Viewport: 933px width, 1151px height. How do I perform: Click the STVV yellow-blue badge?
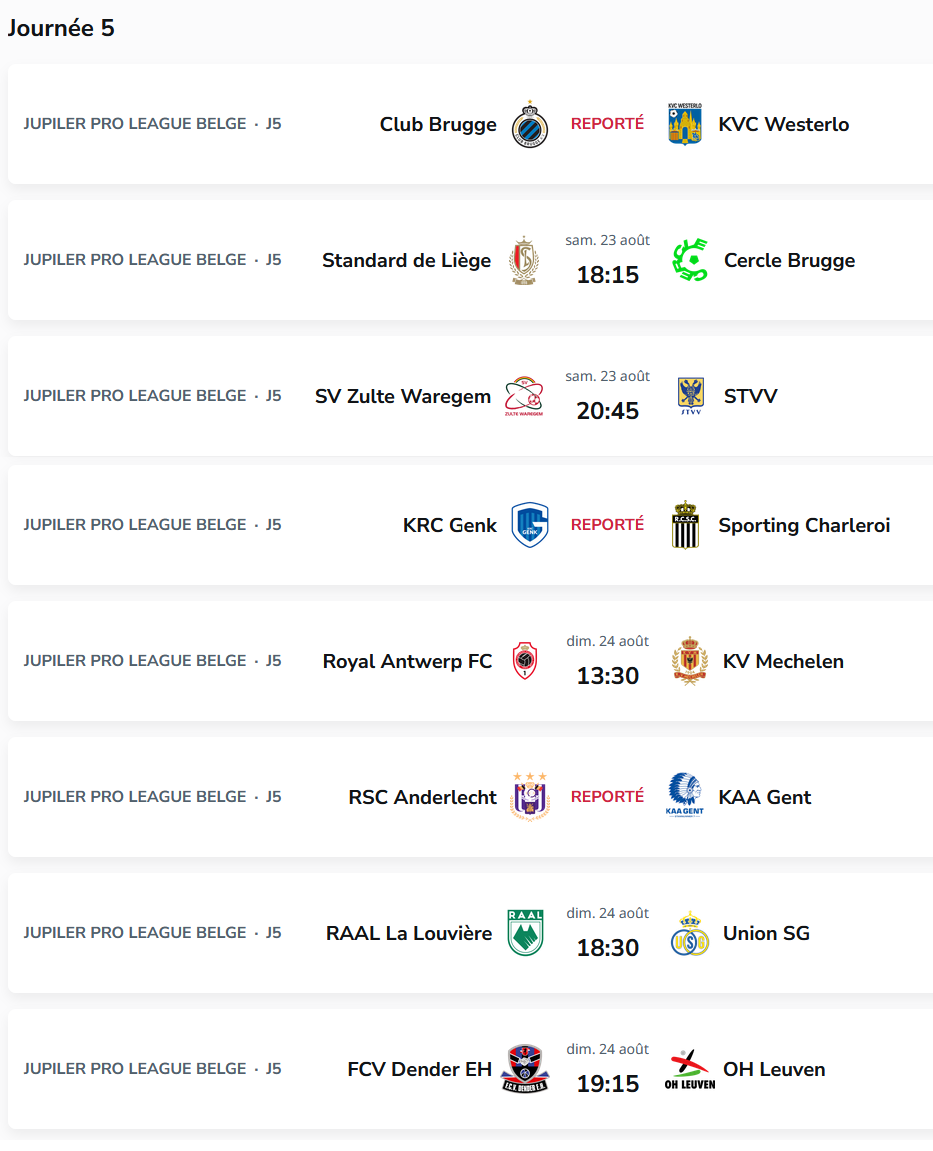(690, 396)
